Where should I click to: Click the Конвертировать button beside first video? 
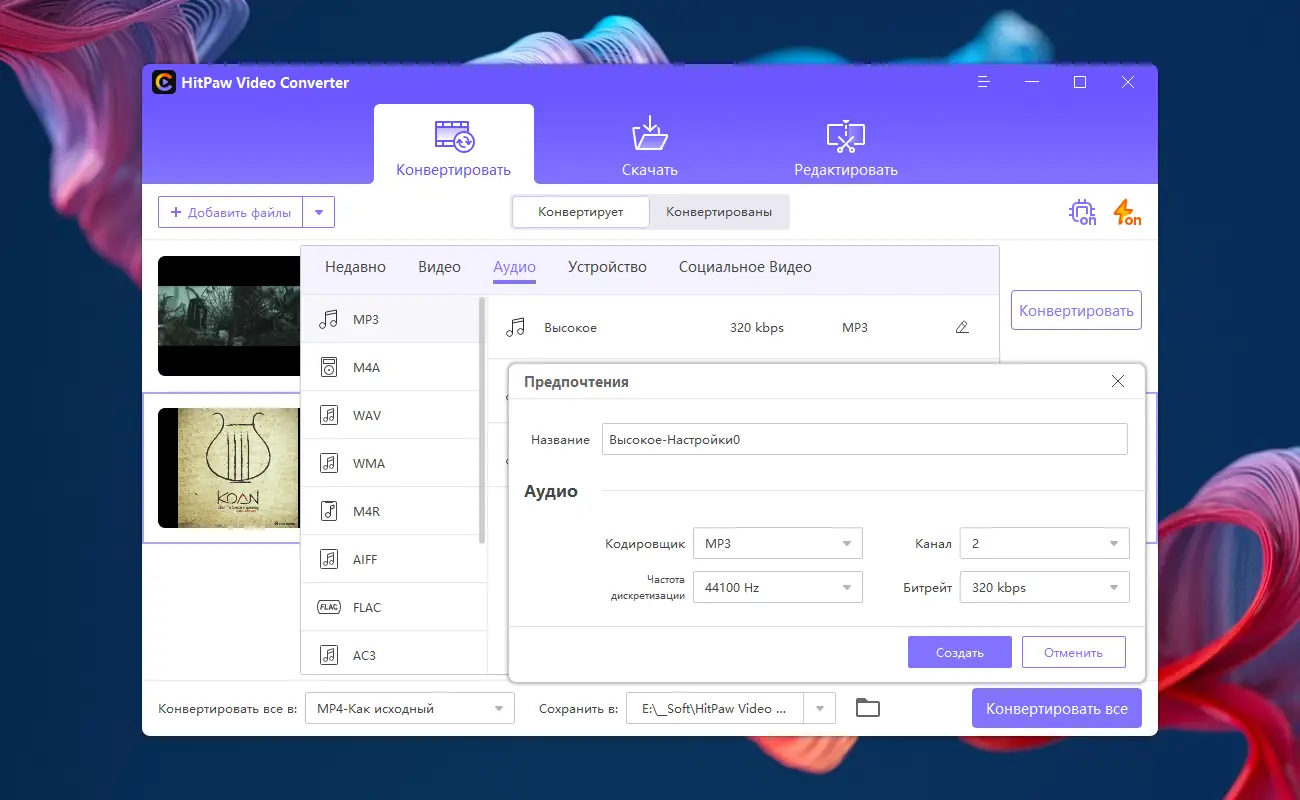point(1076,310)
